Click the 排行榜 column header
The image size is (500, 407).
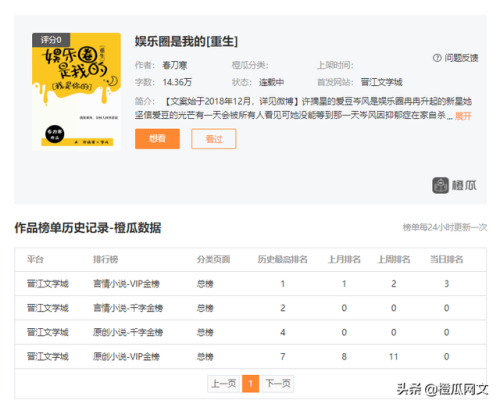point(105,259)
